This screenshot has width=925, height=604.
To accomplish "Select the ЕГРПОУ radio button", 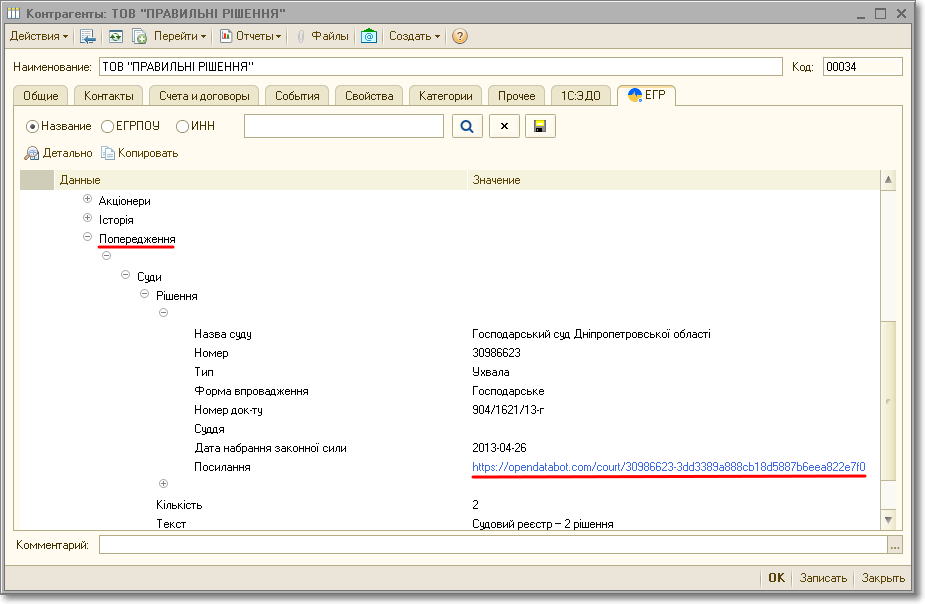I will [107, 126].
